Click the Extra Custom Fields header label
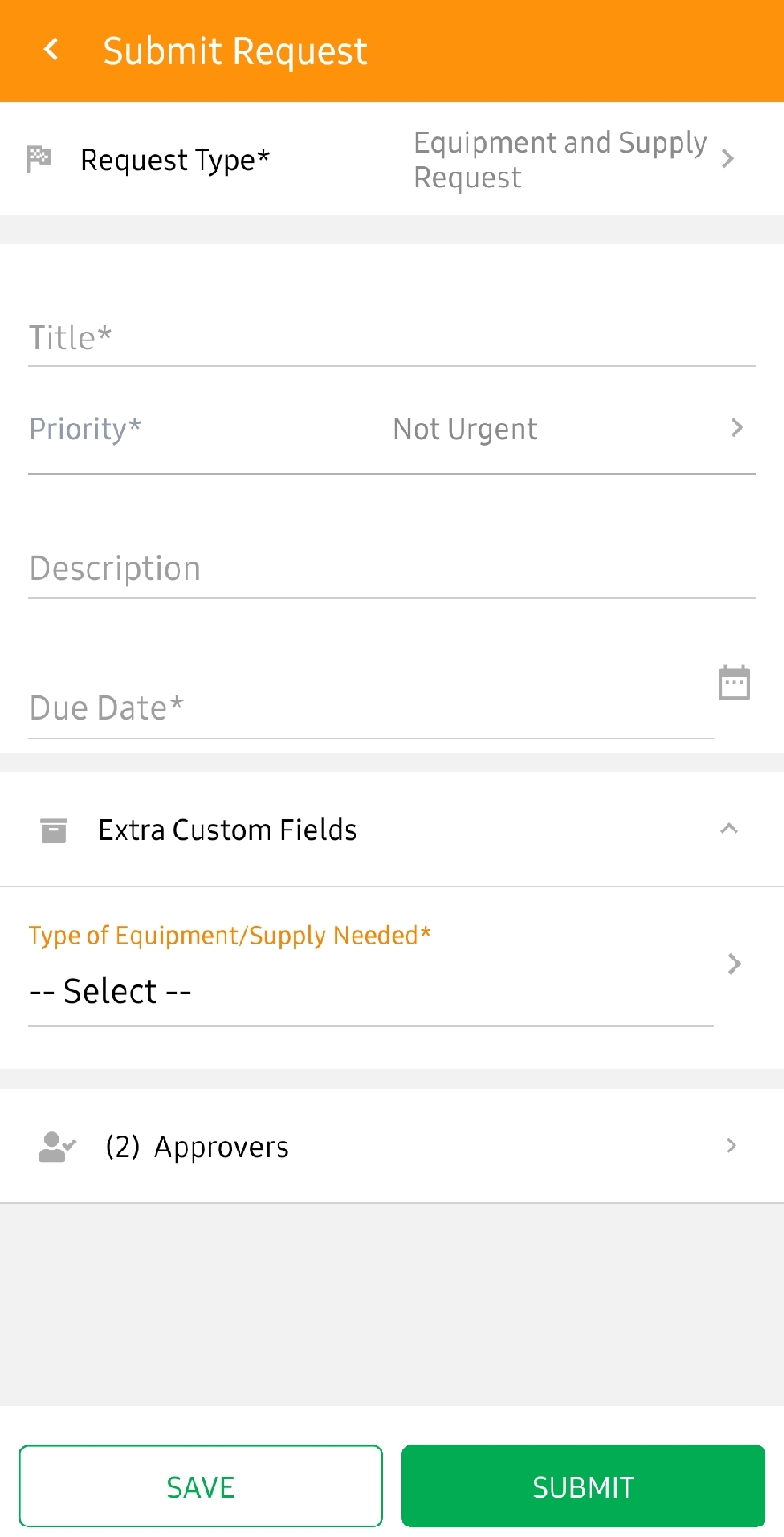The image size is (784, 1537). pos(227,830)
